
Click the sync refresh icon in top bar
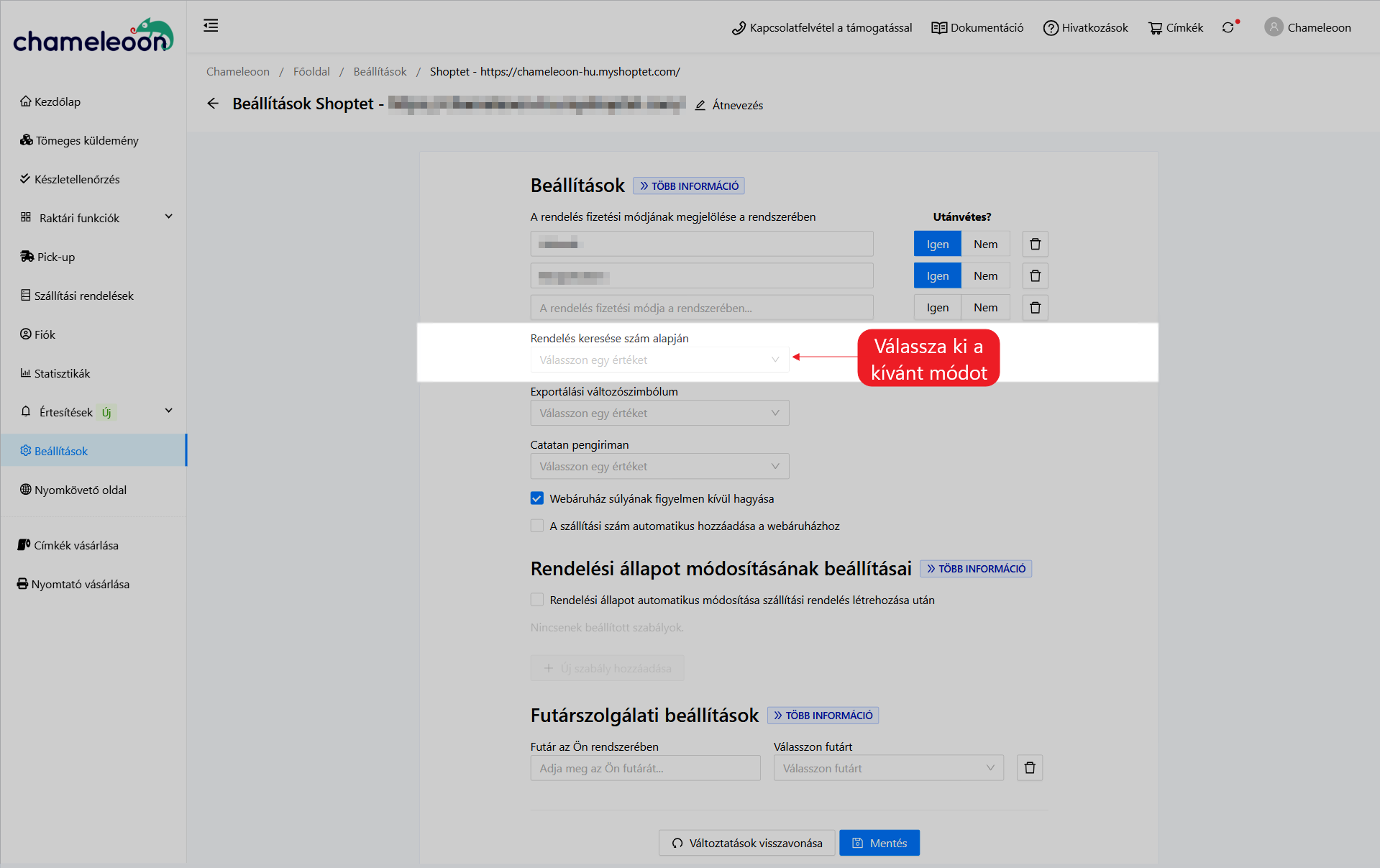click(1228, 27)
